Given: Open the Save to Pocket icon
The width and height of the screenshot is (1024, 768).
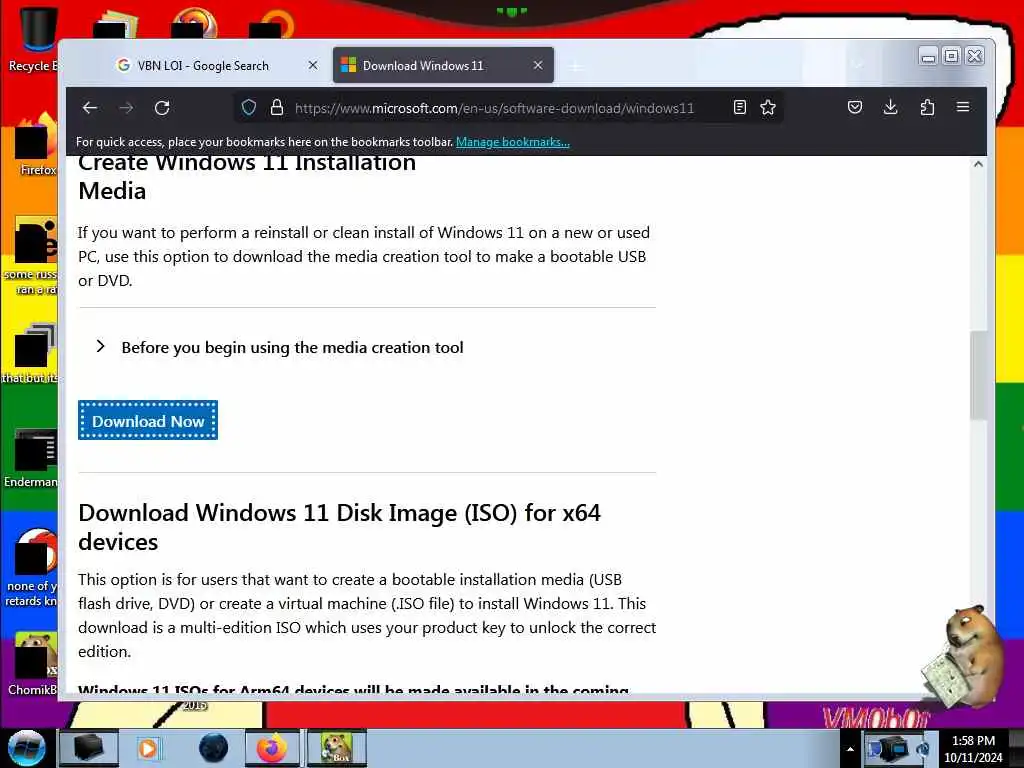Looking at the screenshot, I should click(854, 107).
